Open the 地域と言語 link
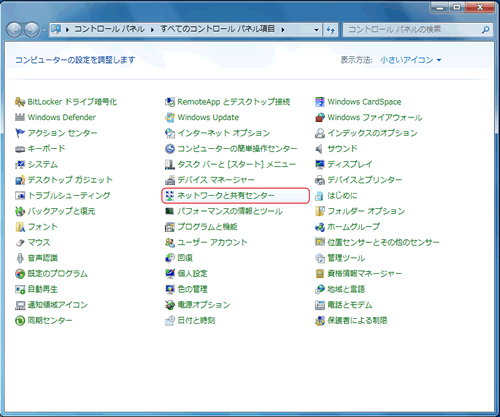The image size is (500, 417). click(x=346, y=289)
